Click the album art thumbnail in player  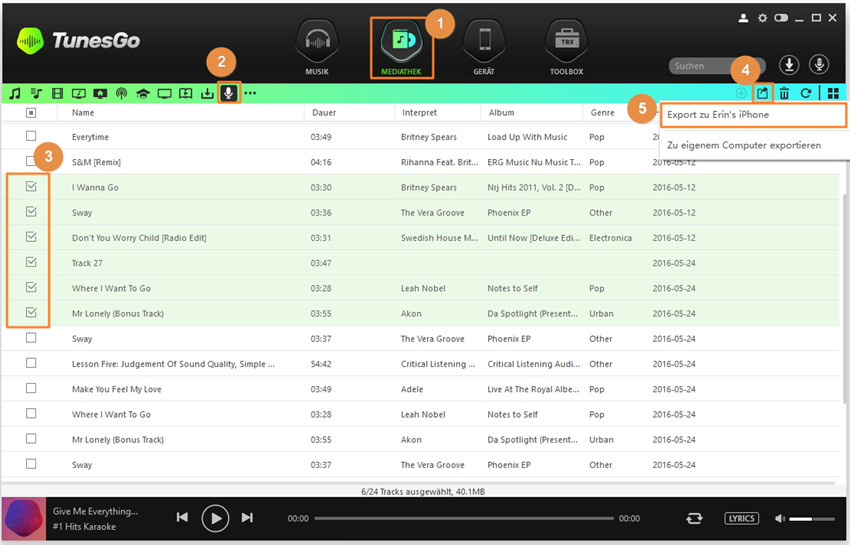[x=23, y=518]
